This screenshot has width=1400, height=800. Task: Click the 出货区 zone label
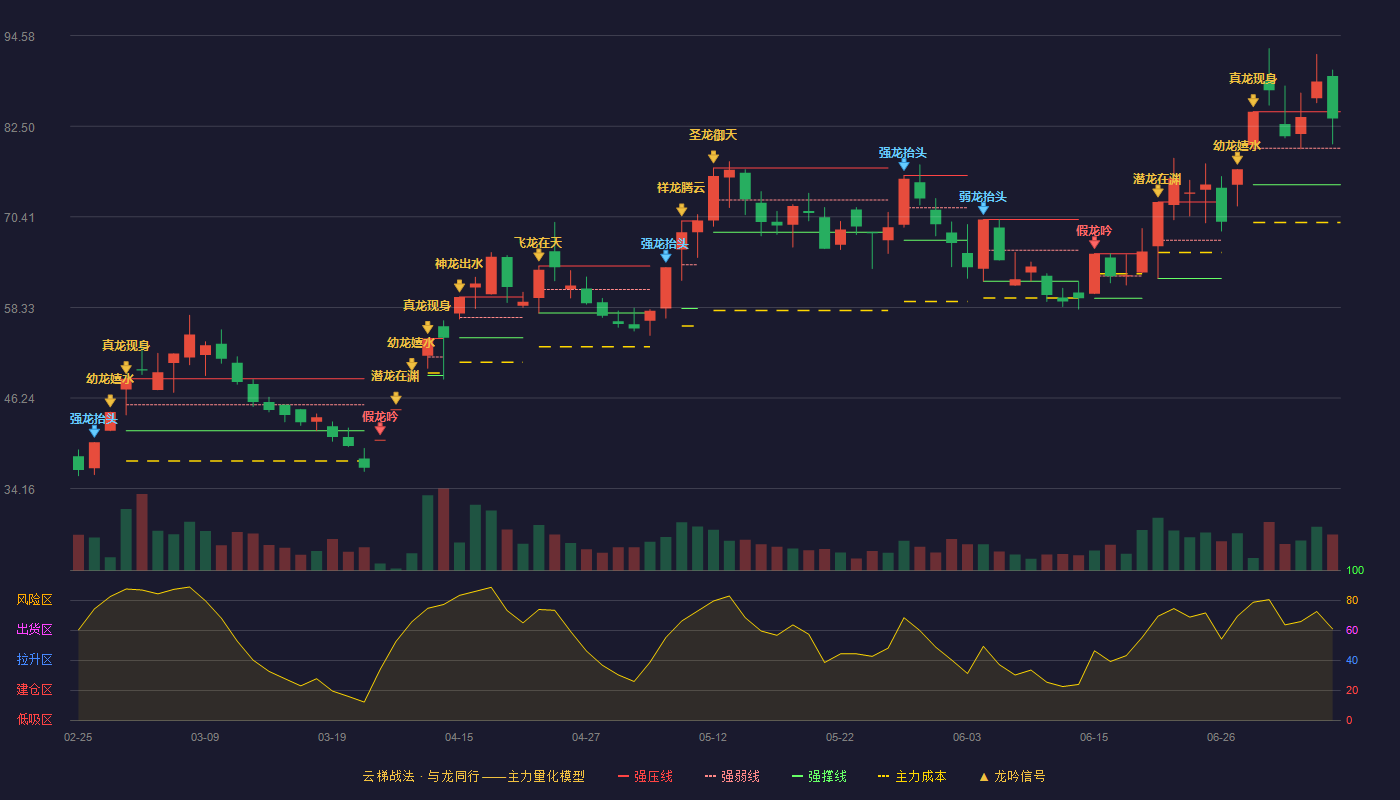[x=34, y=630]
